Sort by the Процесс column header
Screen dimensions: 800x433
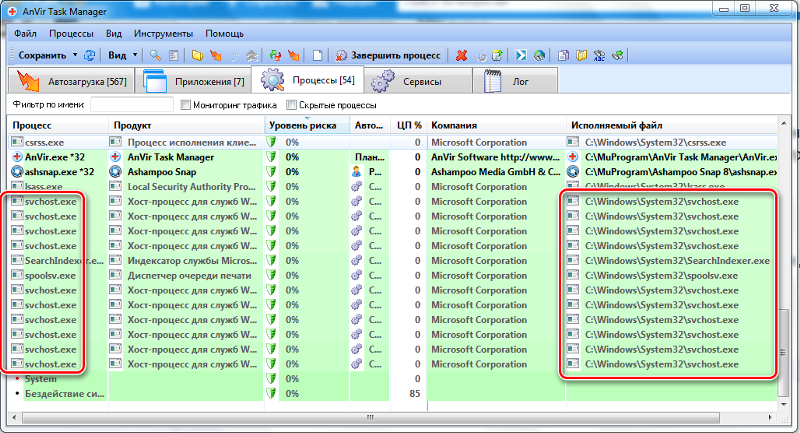(57, 125)
